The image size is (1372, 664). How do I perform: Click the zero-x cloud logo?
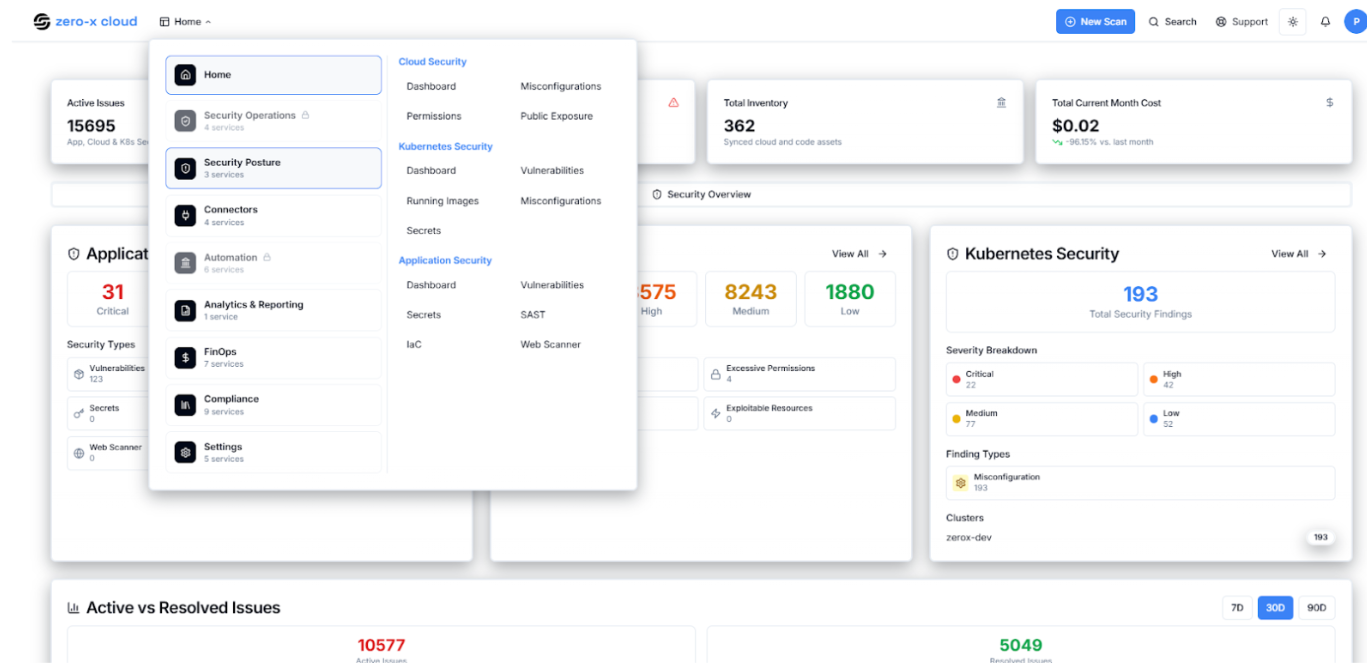click(x=85, y=21)
